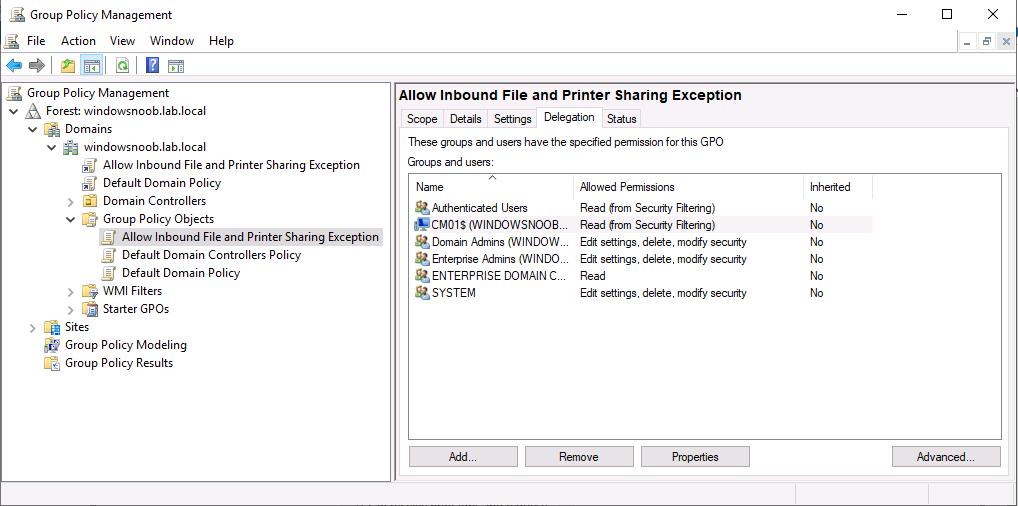Click the Group Policy Objects folder icon
Image resolution: width=1018 pixels, height=506 pixels.
pos(90,219)
